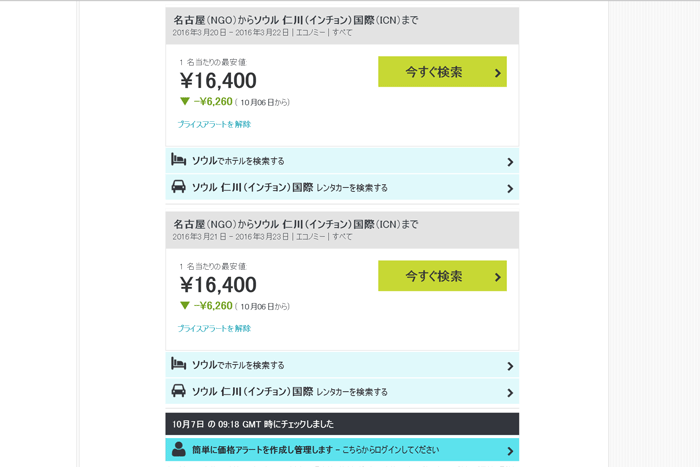Click the person icon in the login bar

pyautogui.click(x=179, y=450)
